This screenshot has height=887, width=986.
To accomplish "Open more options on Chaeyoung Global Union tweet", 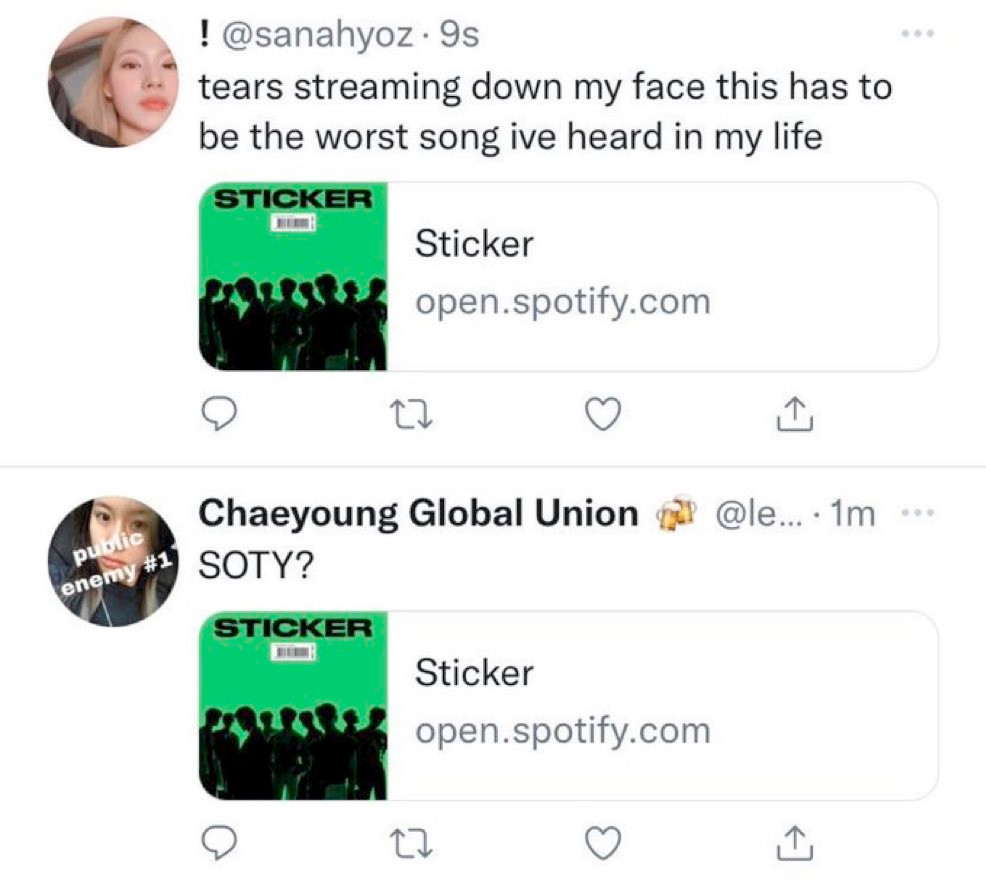I will click(x=915, y=513).
